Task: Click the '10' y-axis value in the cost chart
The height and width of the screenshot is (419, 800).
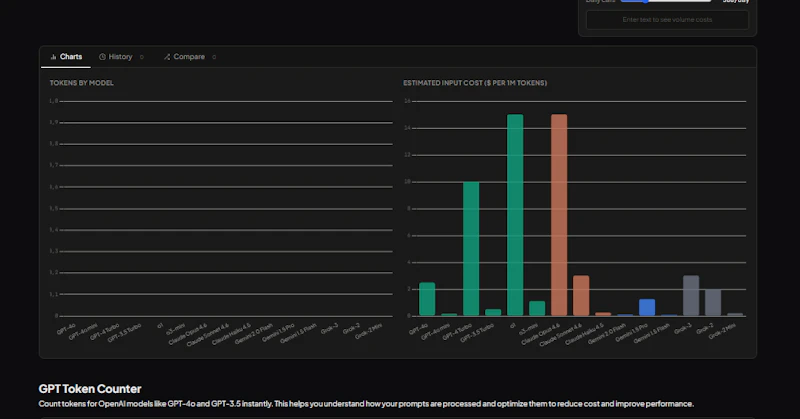Action: tap(407, 182)
